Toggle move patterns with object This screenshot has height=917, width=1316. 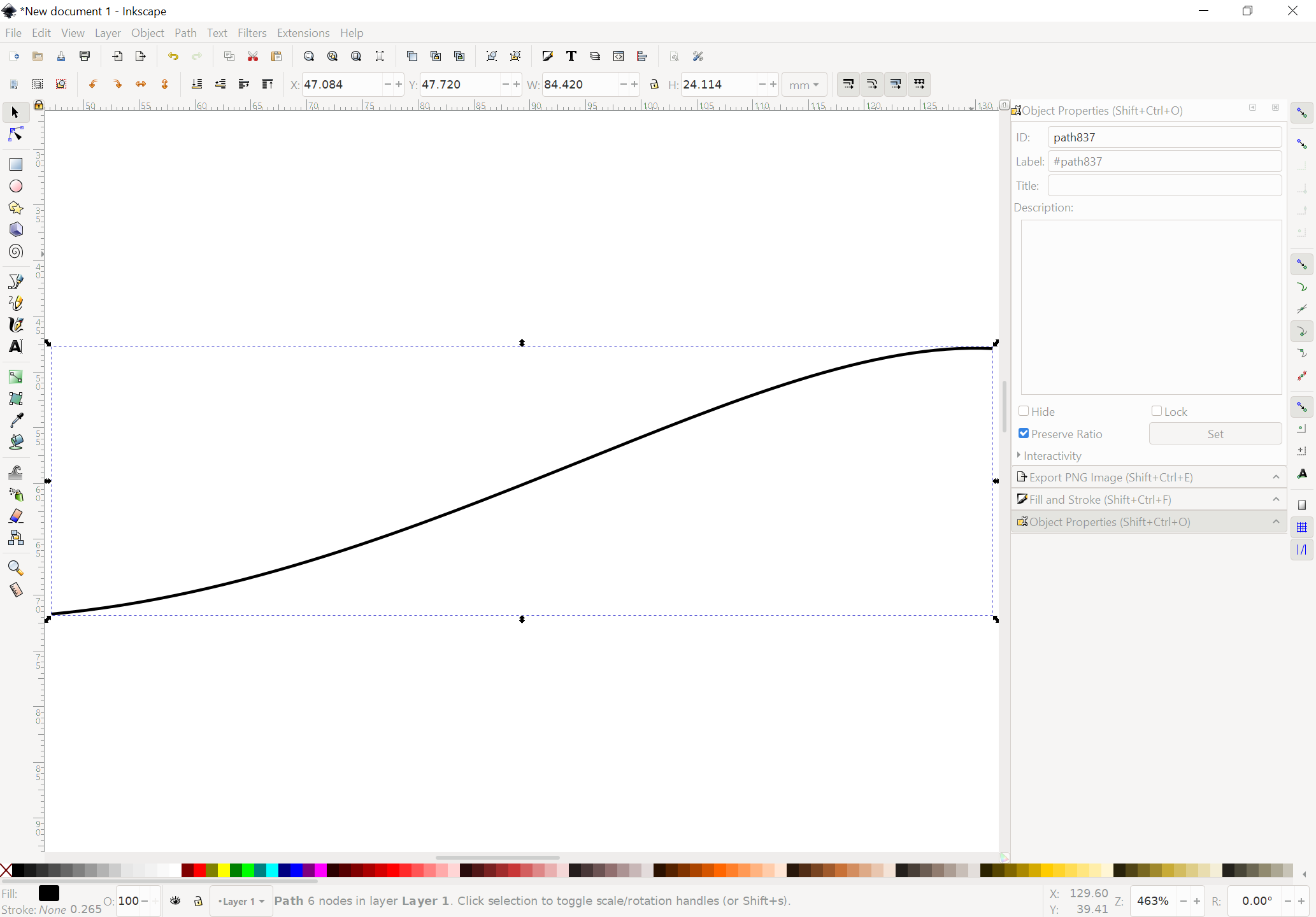click(919, 84)
